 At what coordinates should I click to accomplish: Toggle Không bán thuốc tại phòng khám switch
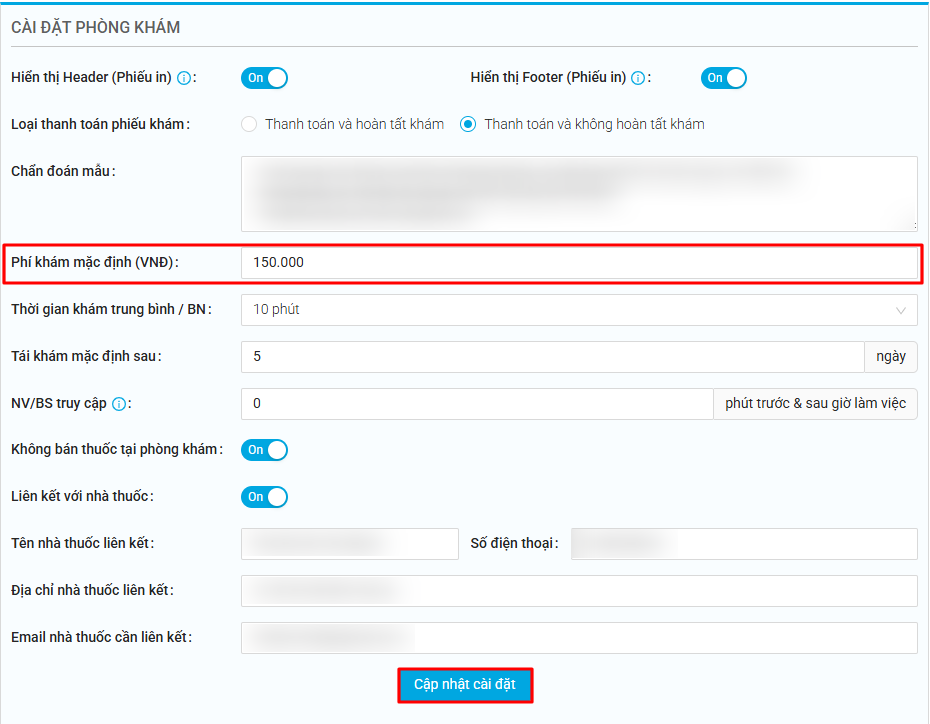pyautogui.click(x=265, y=450)
